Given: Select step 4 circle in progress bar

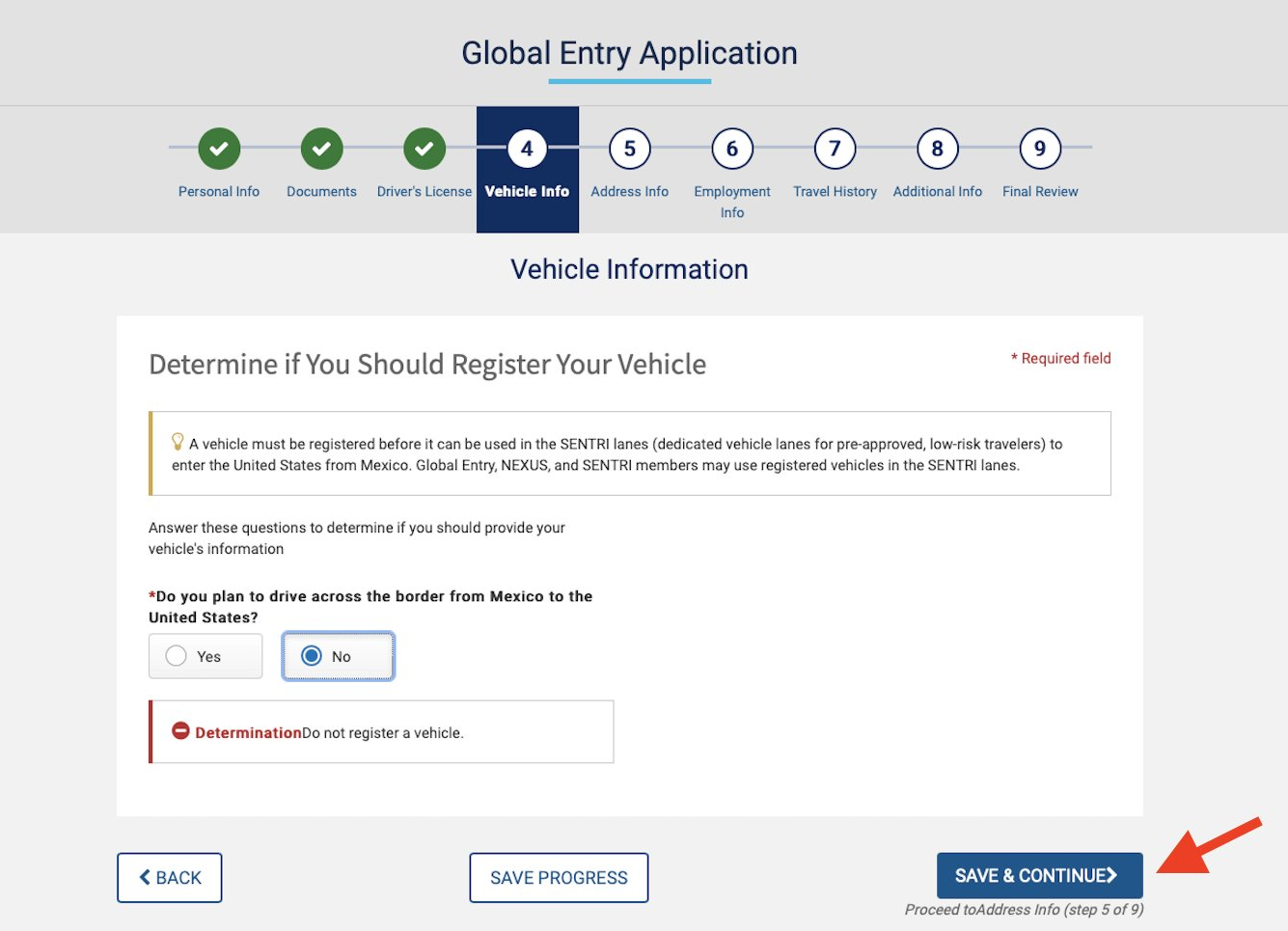Looking at the screenshot, I should (x=527, y=149).
